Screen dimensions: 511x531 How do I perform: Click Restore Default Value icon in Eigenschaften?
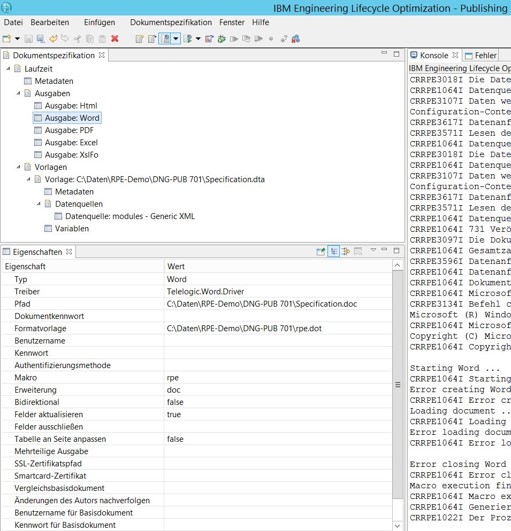click(x=358, y=252)
